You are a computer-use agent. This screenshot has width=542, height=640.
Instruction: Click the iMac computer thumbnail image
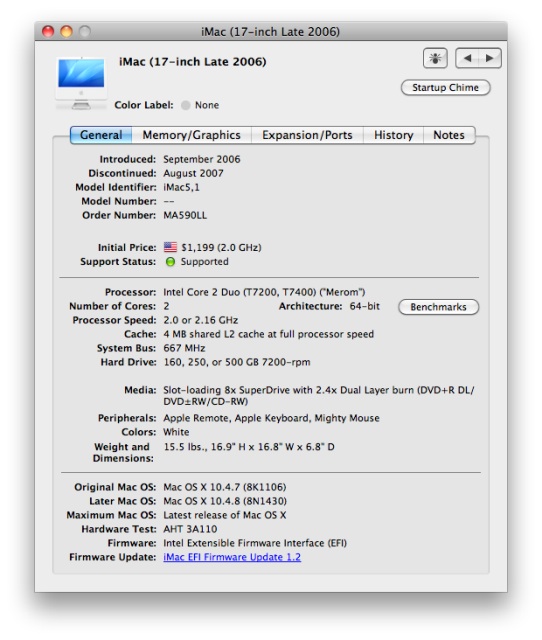point(81,84)
